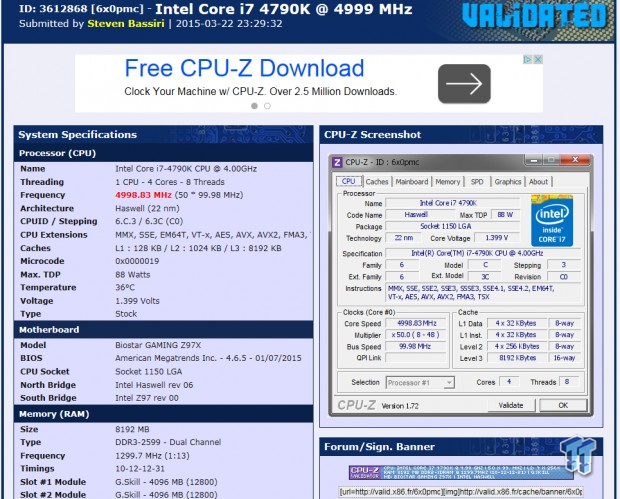Minimize the CPU-Z window
This screenshot has height=499, width=620.
(534, 160)
